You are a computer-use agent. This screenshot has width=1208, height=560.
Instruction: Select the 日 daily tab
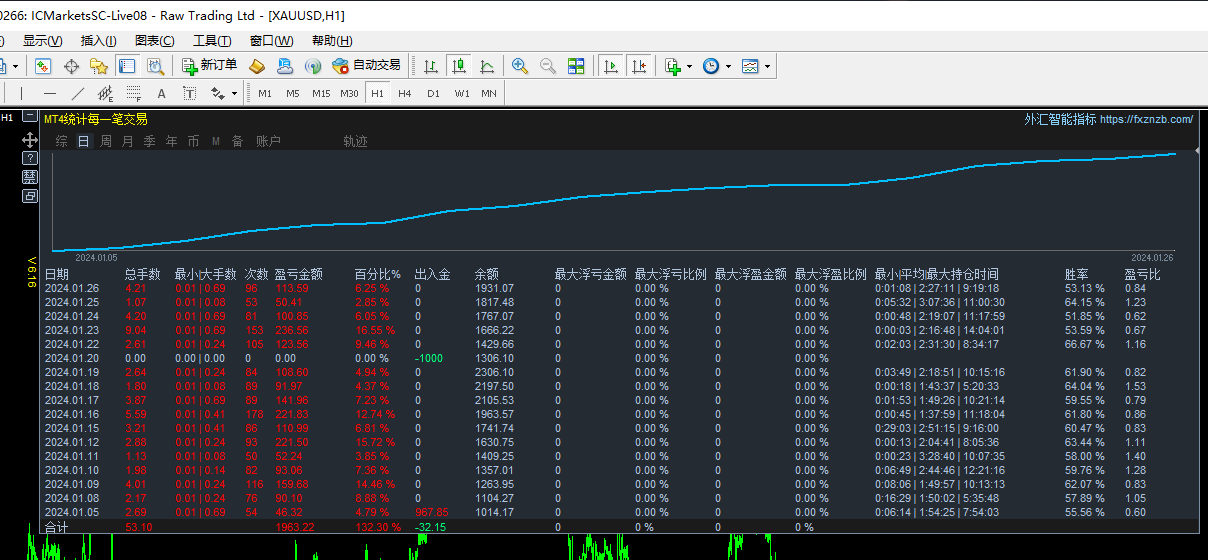coord(83,141)
